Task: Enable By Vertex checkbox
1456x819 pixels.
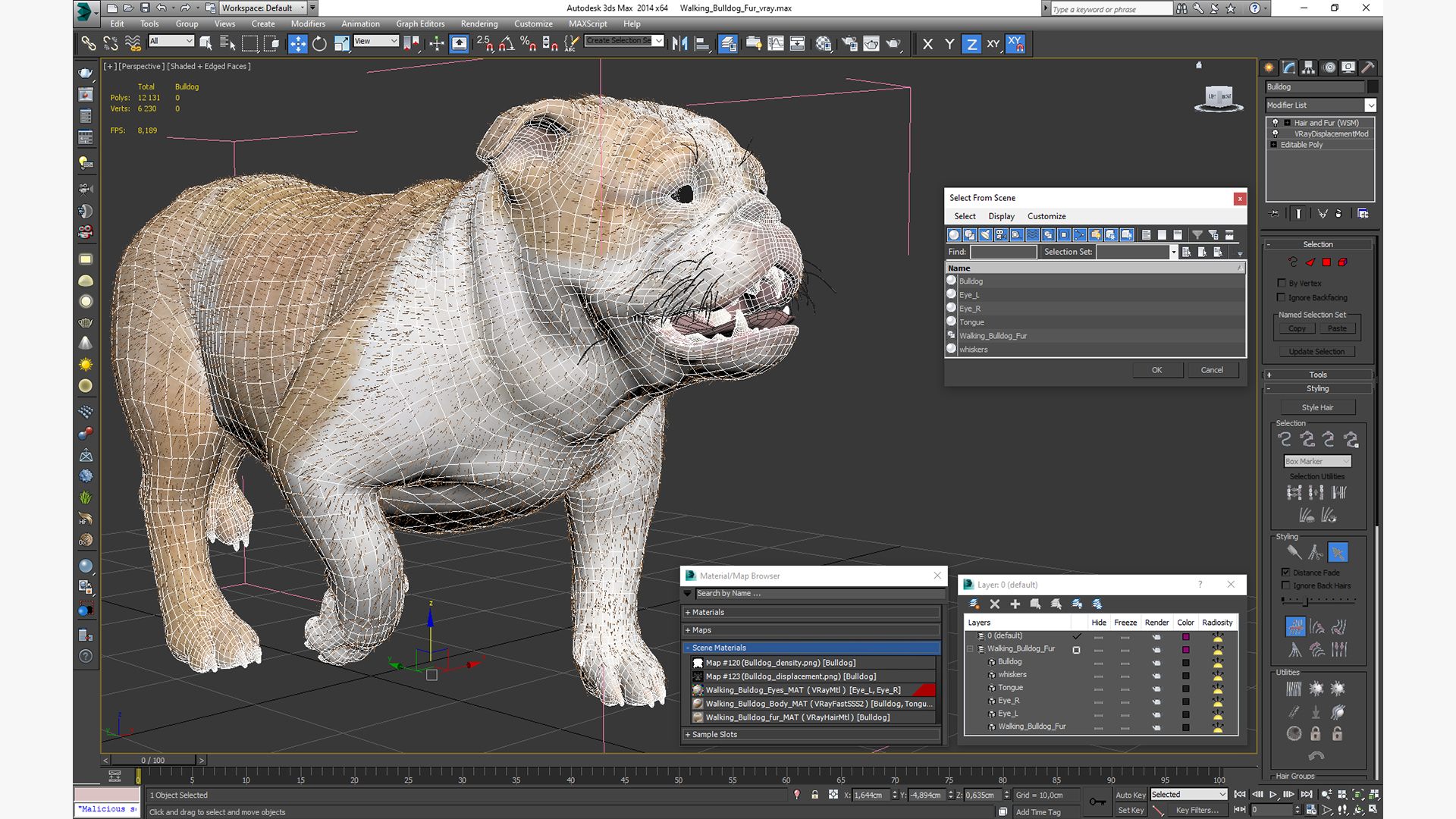Action: point(1282,283)
